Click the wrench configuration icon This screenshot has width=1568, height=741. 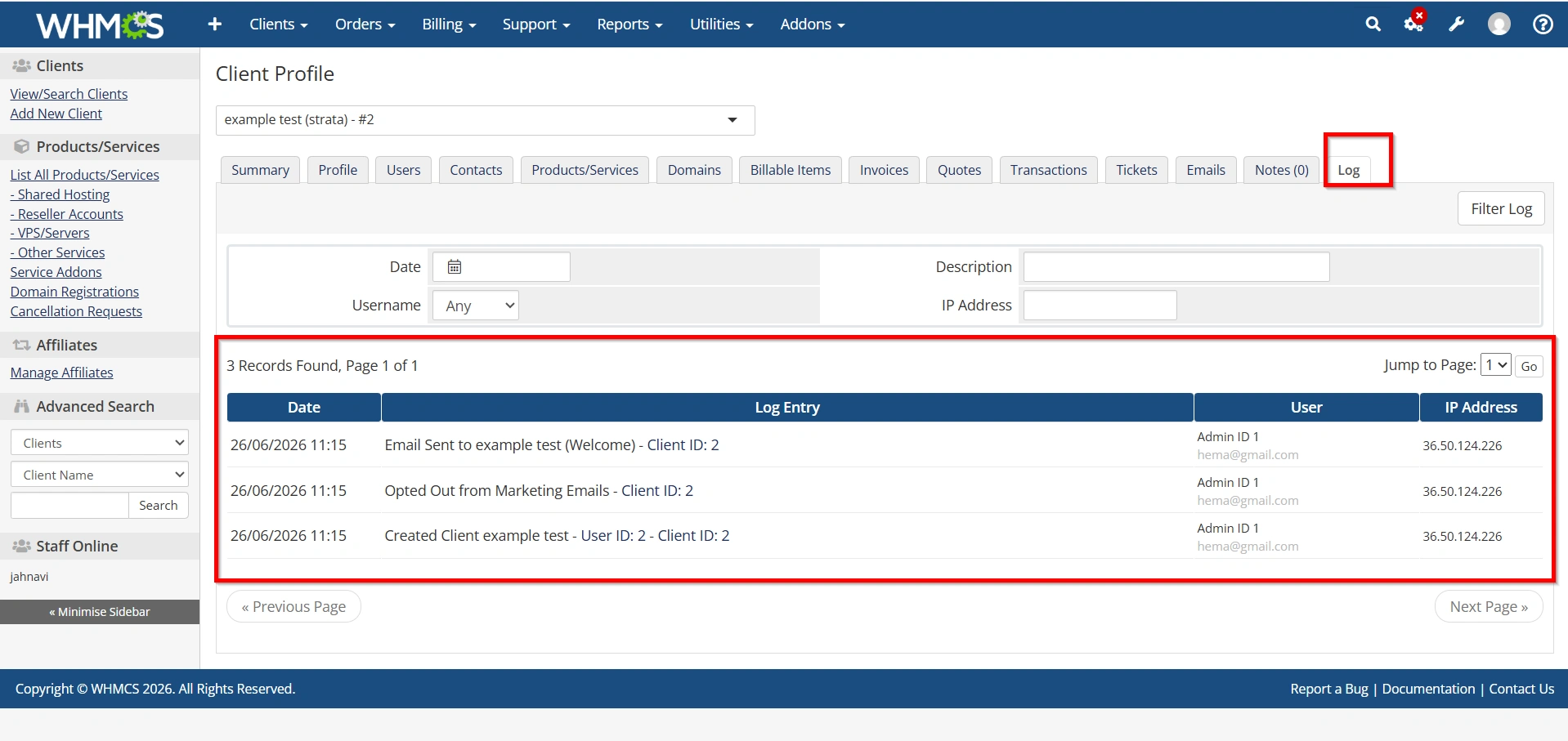click(1456, 25)
